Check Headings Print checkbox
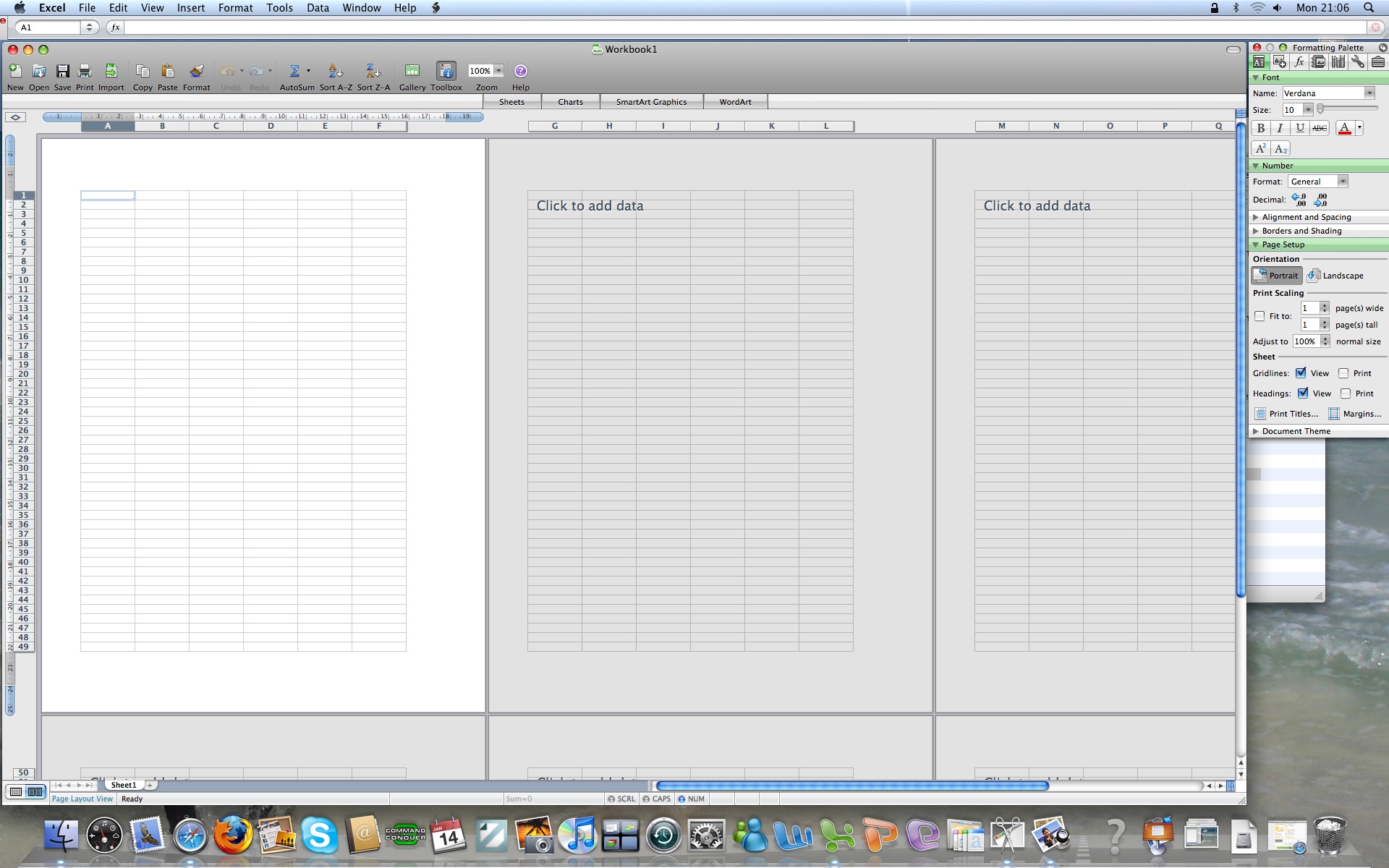The height and width of the screenshot is (868, 1389). pos(1346,393)
